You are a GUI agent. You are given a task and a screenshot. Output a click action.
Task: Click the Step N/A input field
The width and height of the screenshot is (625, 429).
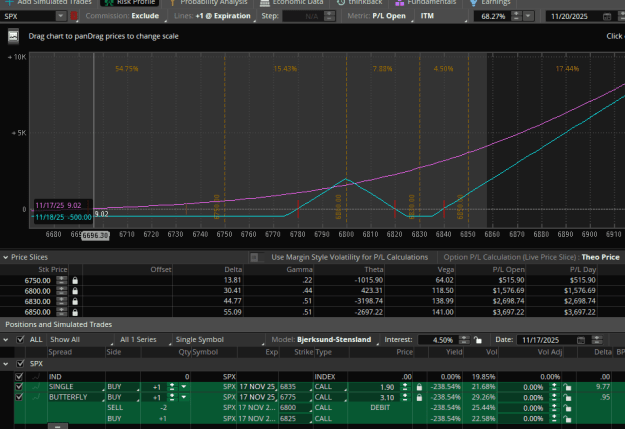pyautogui.click(x=303, y=16)
